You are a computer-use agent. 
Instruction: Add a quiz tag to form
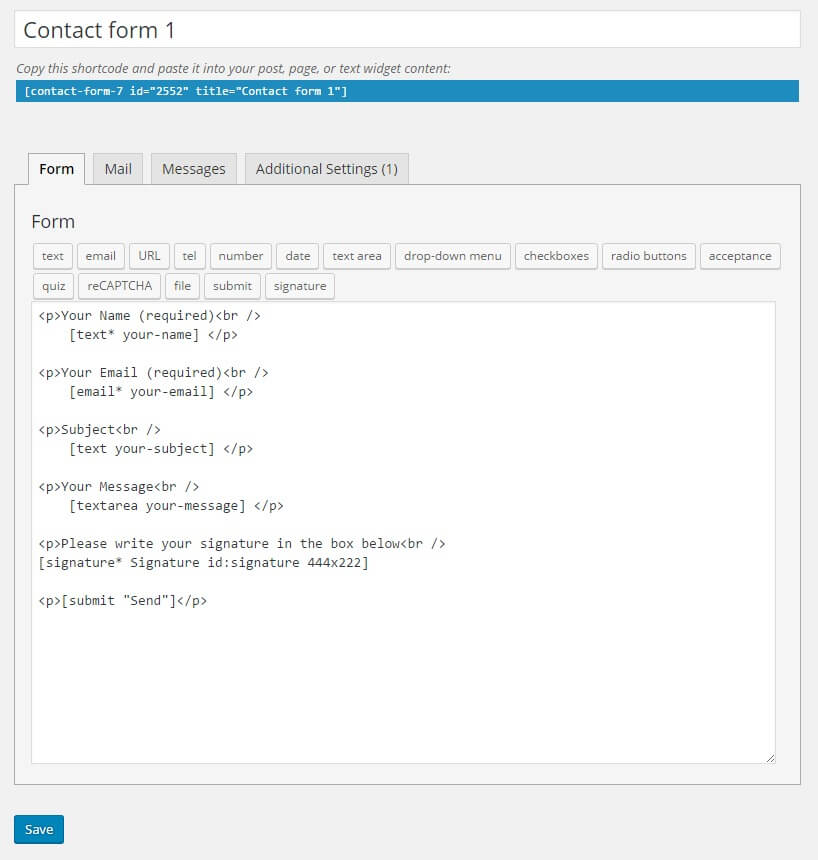pos(53,286)
